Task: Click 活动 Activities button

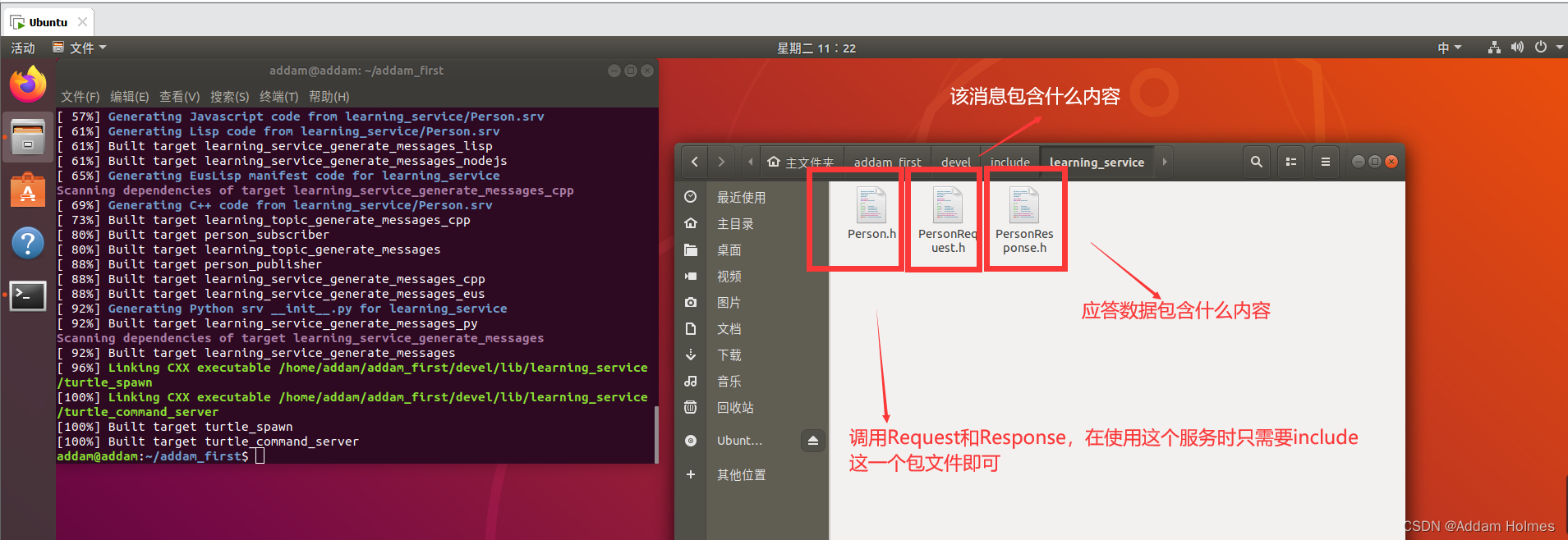Action: click(x=23, y=48)
